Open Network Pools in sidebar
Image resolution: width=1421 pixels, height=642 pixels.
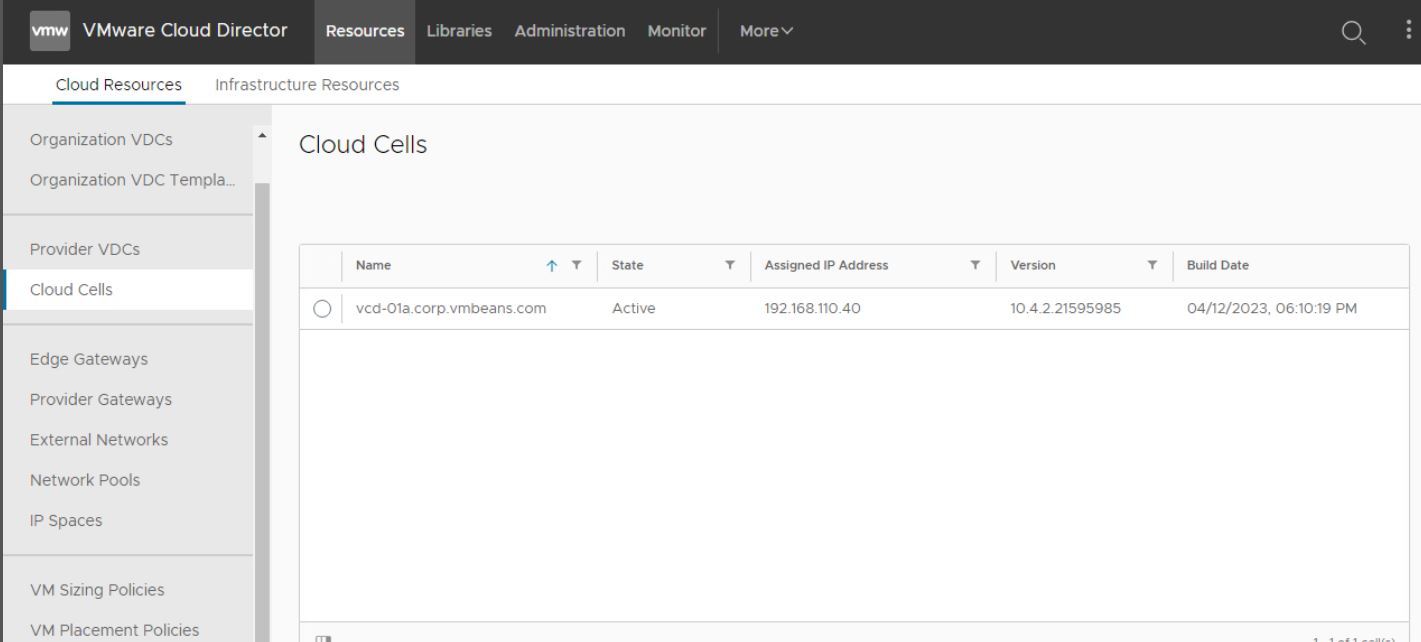pos(85,480)
